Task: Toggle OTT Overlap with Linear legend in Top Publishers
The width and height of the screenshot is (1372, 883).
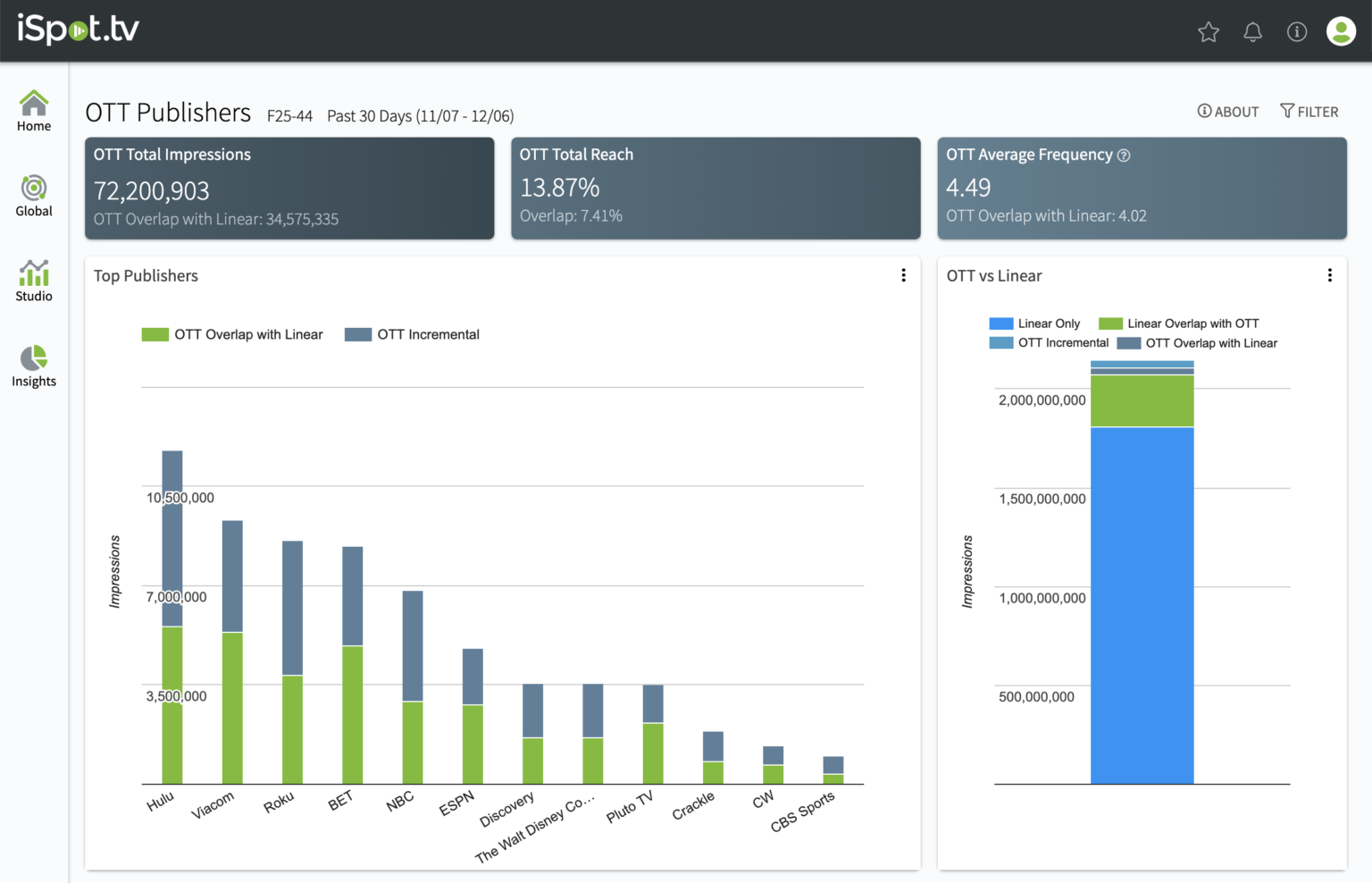Action: 232,334
